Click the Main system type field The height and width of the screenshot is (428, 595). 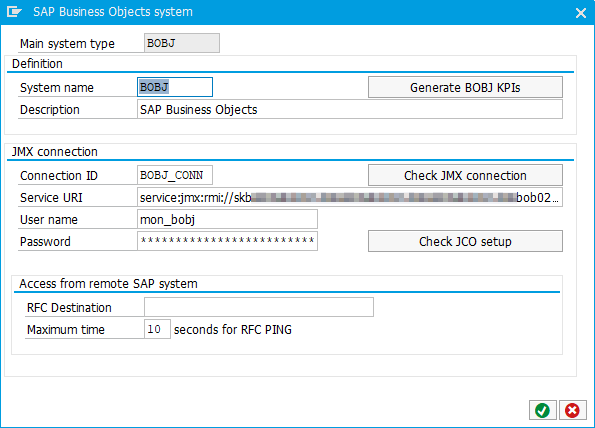point(182,43)
